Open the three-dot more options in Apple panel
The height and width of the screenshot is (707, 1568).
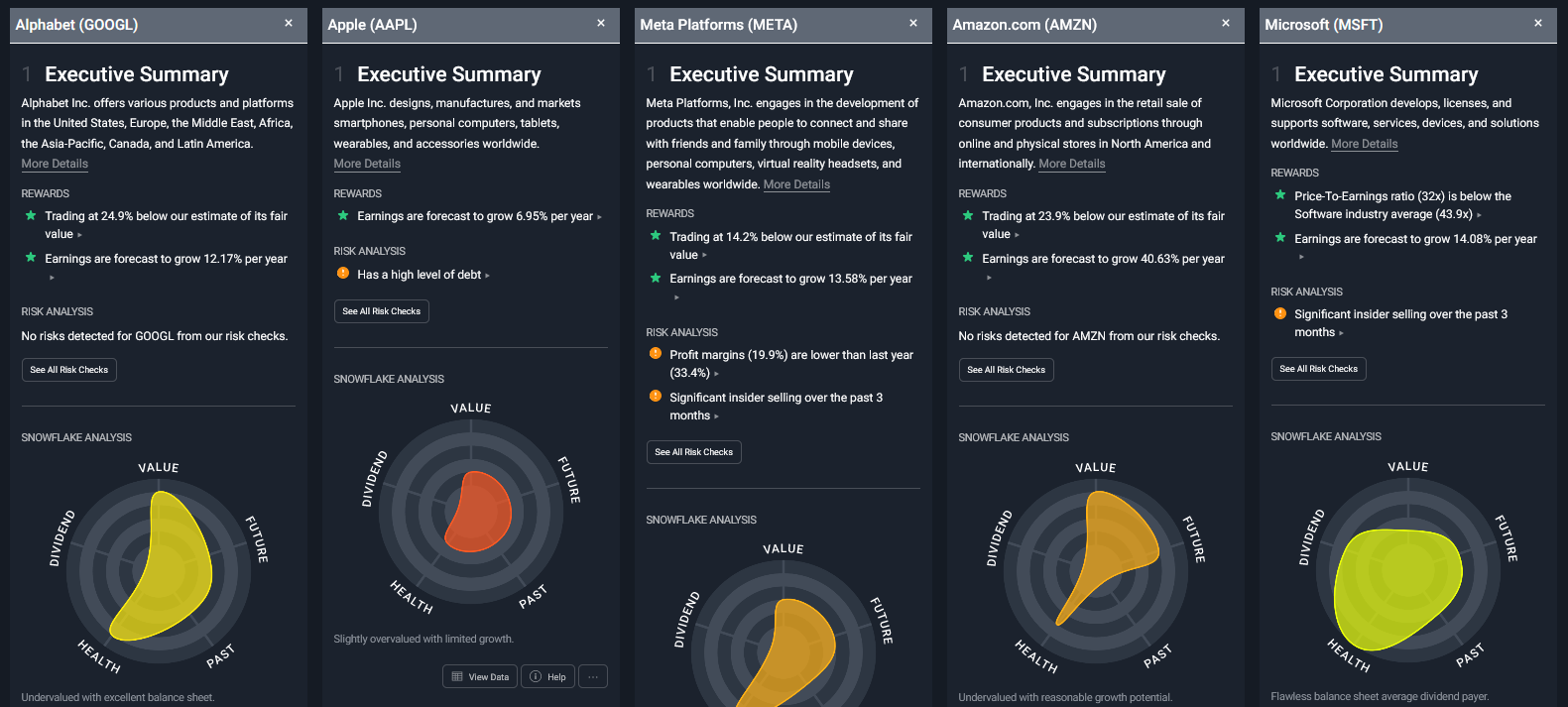click(x=593, y=676)
